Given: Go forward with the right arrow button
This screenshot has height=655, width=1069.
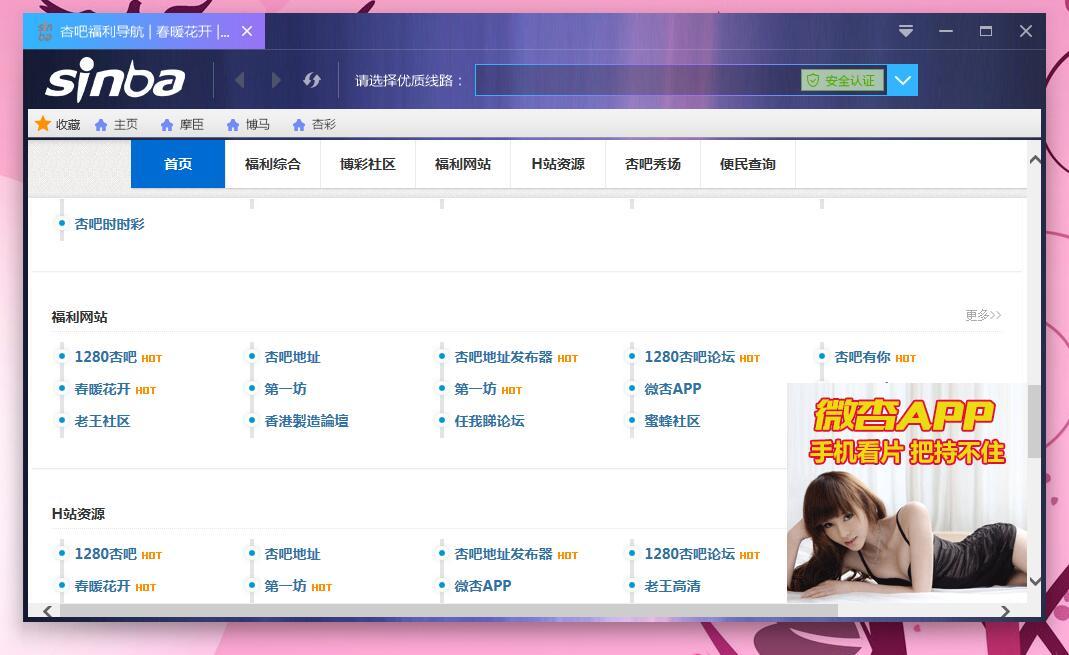Looking at the screenshot, I should [276, 80].
